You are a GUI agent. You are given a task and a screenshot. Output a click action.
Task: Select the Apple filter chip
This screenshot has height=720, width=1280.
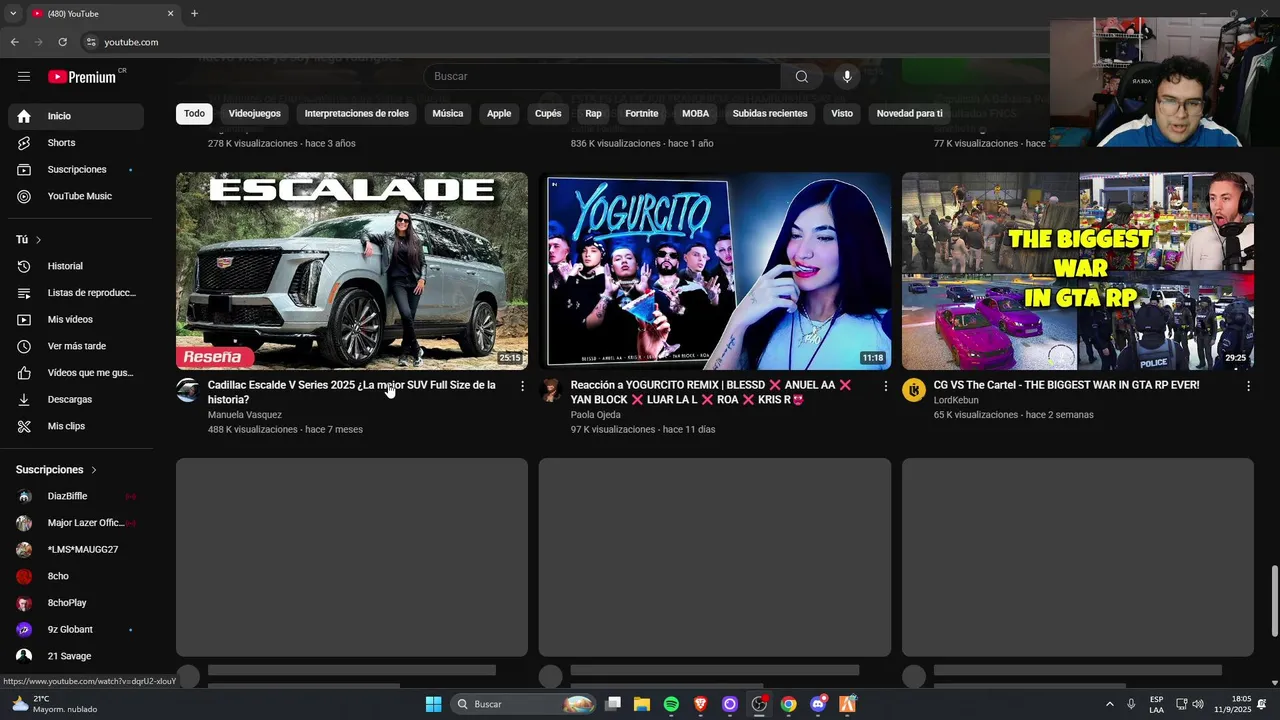tap(499, 114)
